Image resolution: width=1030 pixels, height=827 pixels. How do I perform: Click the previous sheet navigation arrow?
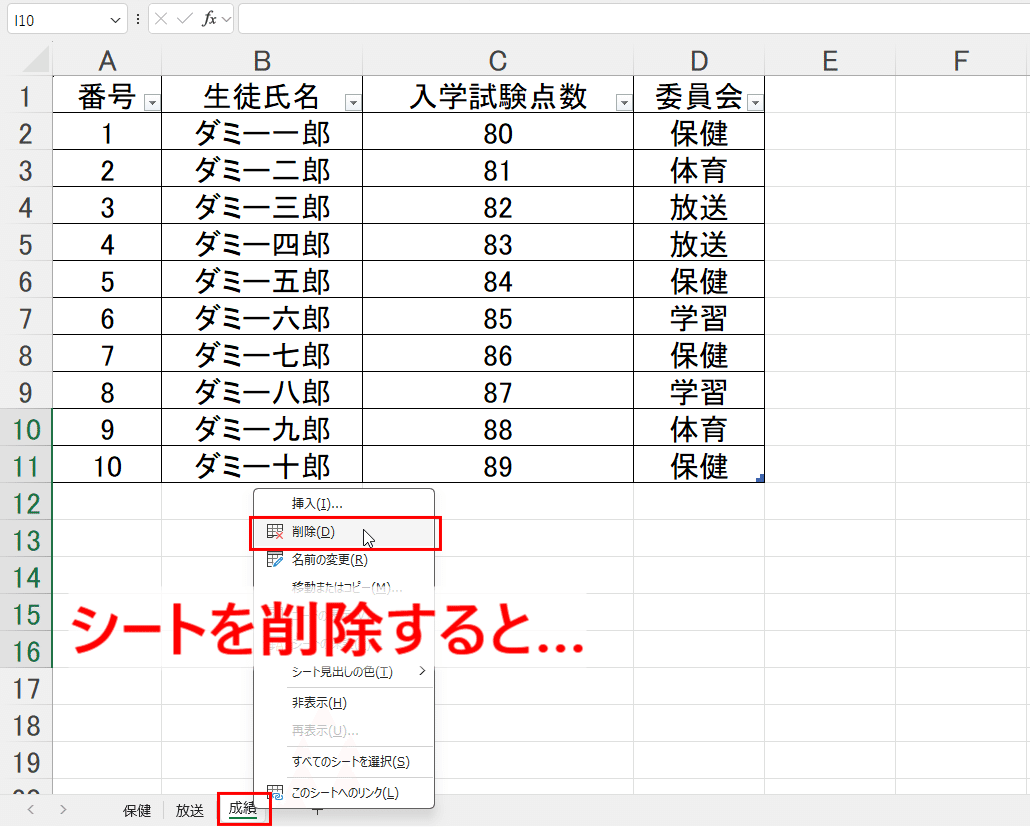pos(30,809)
